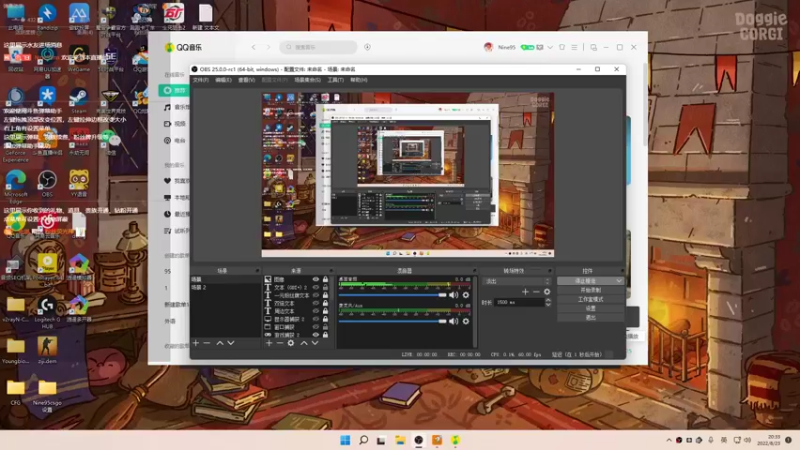Pop out the 混音器 dock panel
This screenshot has height=450, width=800.
point(474,270)
